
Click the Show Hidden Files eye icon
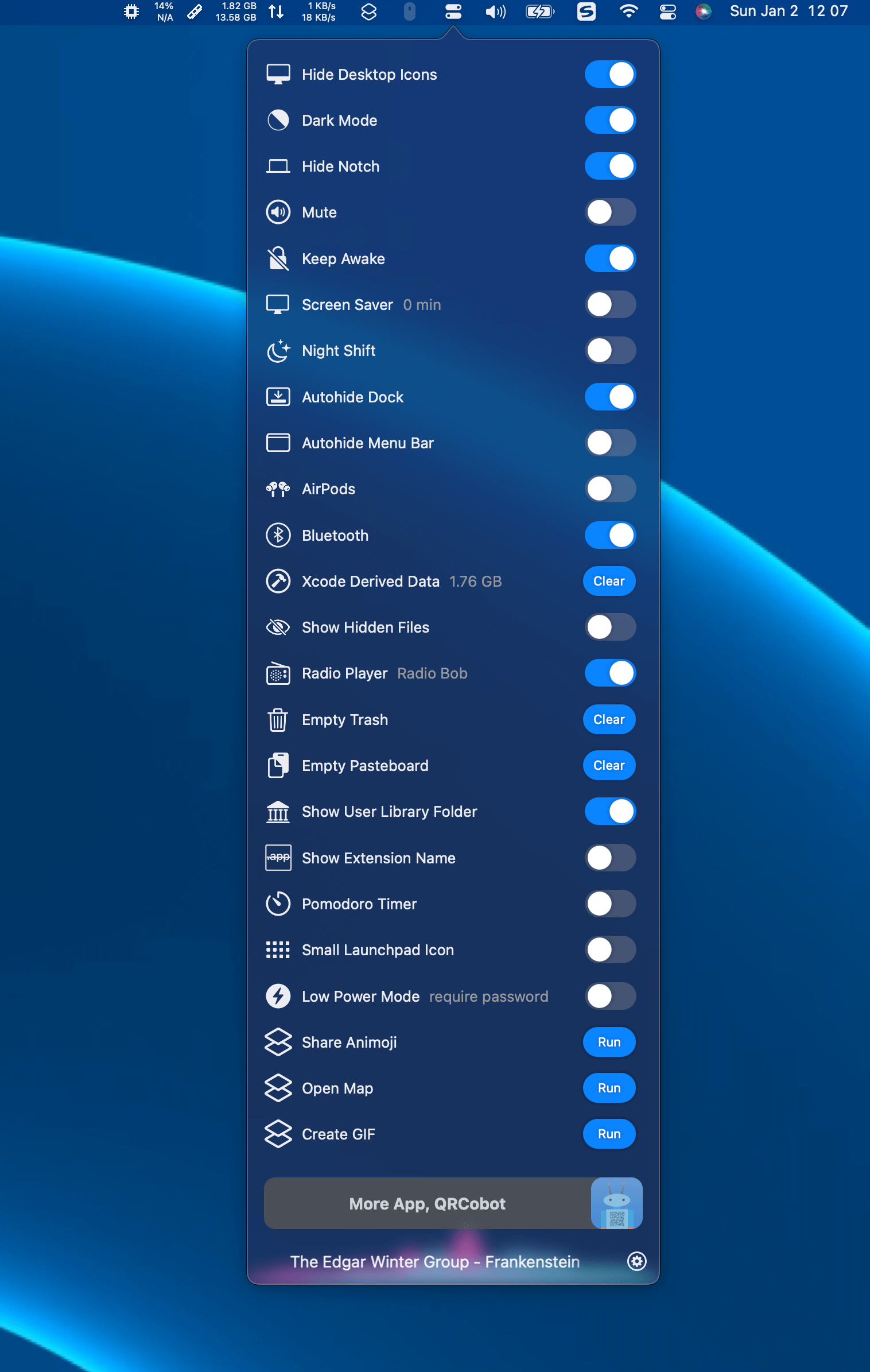pos(278,627)
